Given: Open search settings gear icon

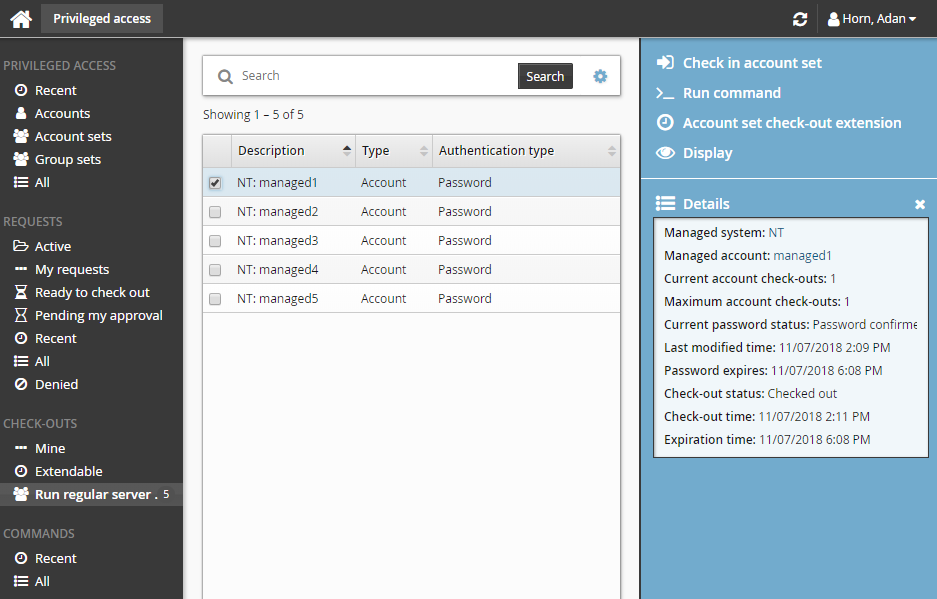Looking at the screenshot, I should (600, 76).
